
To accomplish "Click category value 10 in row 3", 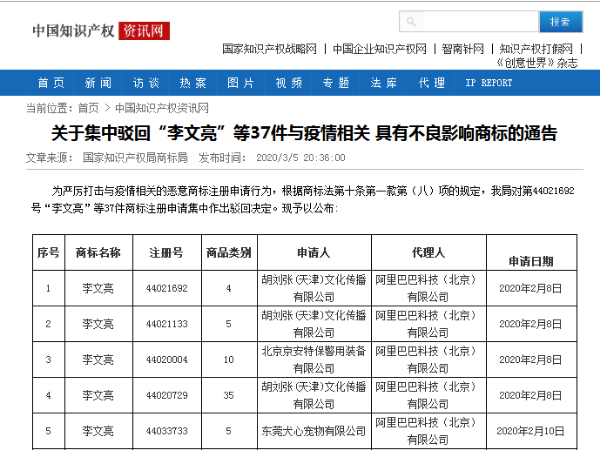I will tap(229, 359).
